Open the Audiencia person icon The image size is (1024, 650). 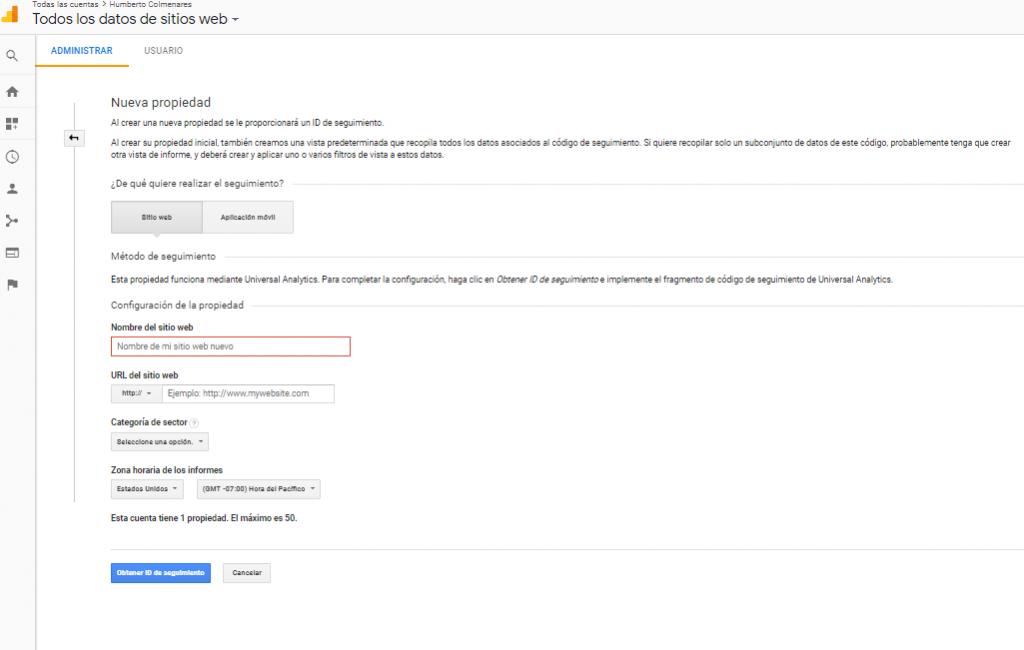[12, 187]
